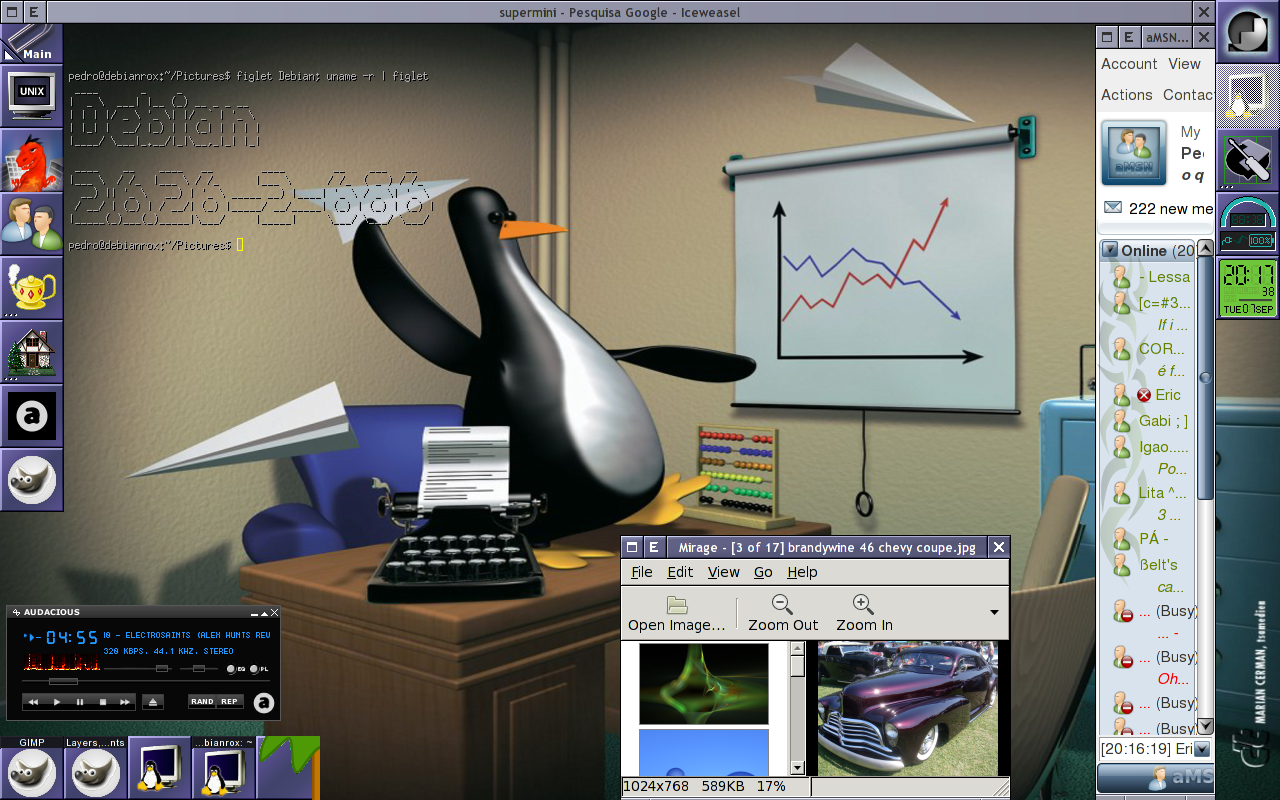Open the aMSN mail envelope icon
This screenshot has width=1280, height=800.
1113,208
